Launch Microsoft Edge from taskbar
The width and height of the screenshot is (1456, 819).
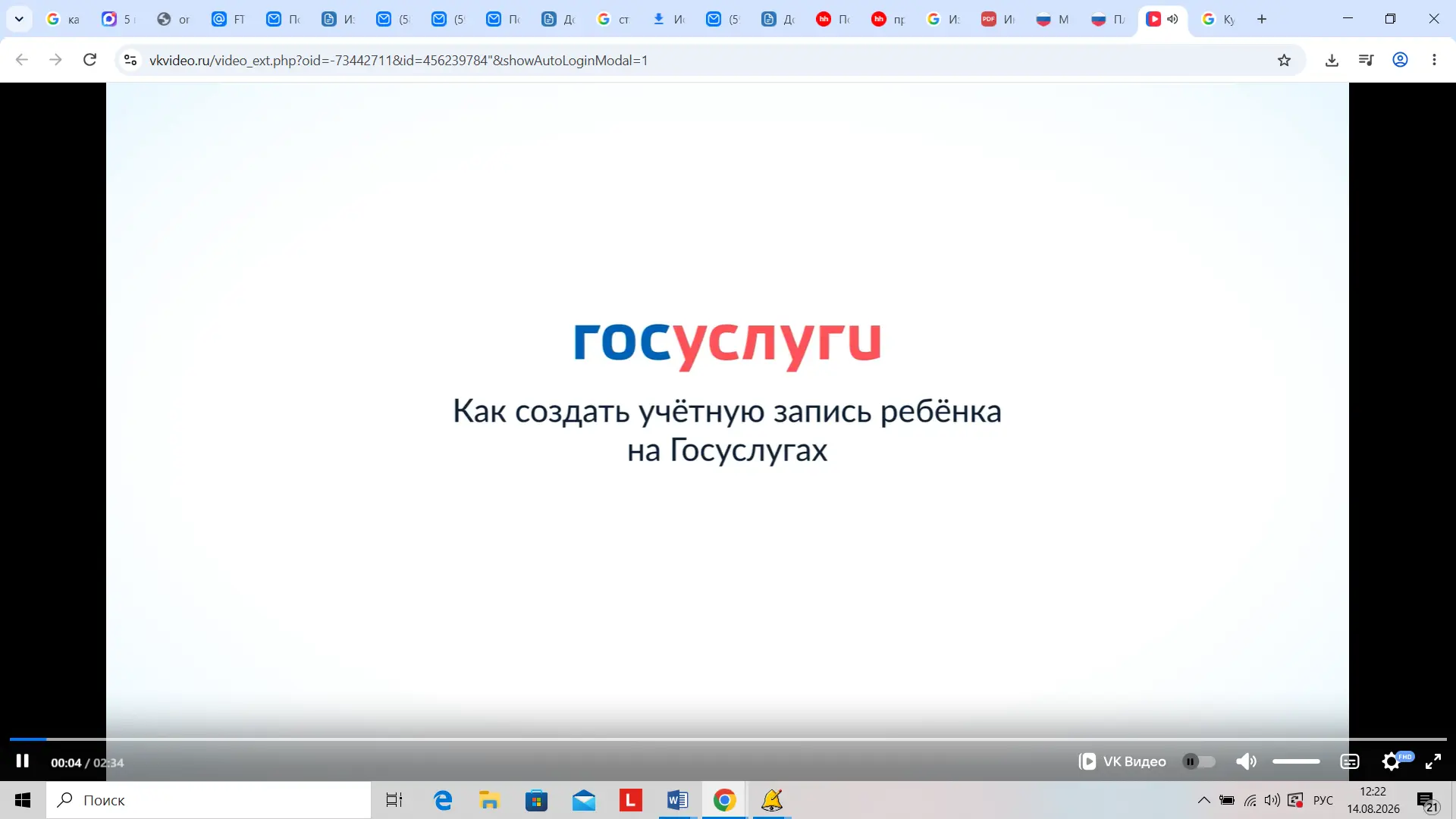(x=443, y=800)
